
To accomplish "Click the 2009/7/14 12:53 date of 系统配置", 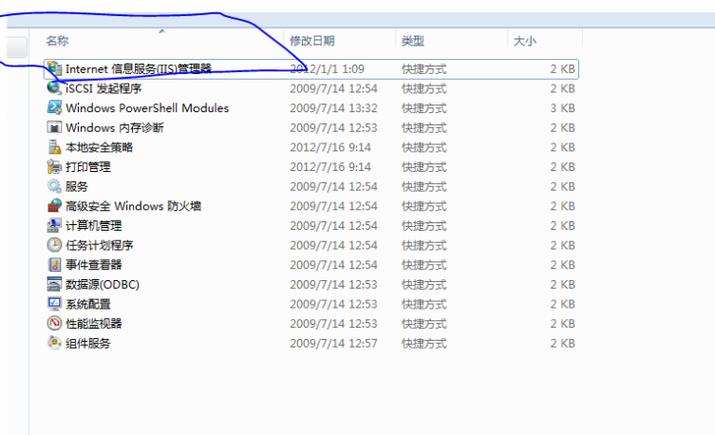I will 334,304.
